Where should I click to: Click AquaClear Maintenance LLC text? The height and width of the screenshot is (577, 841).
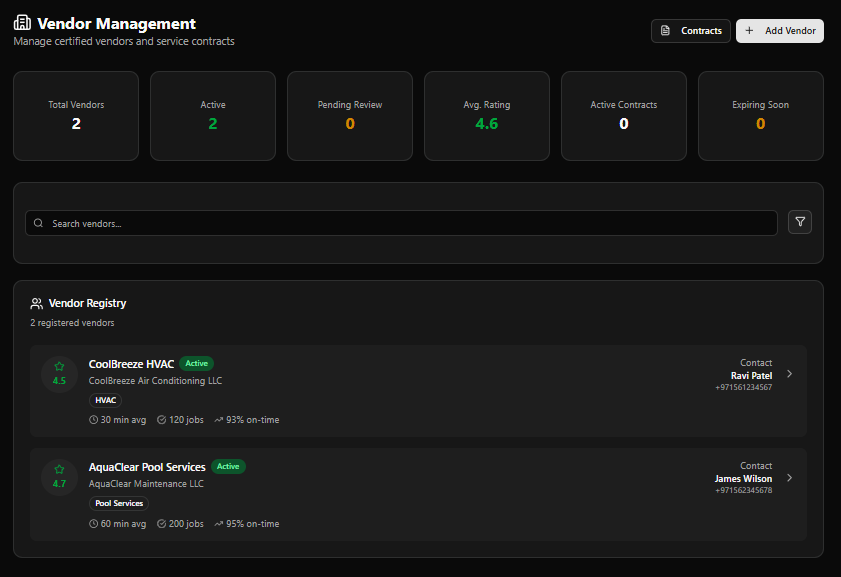point(146,484)
